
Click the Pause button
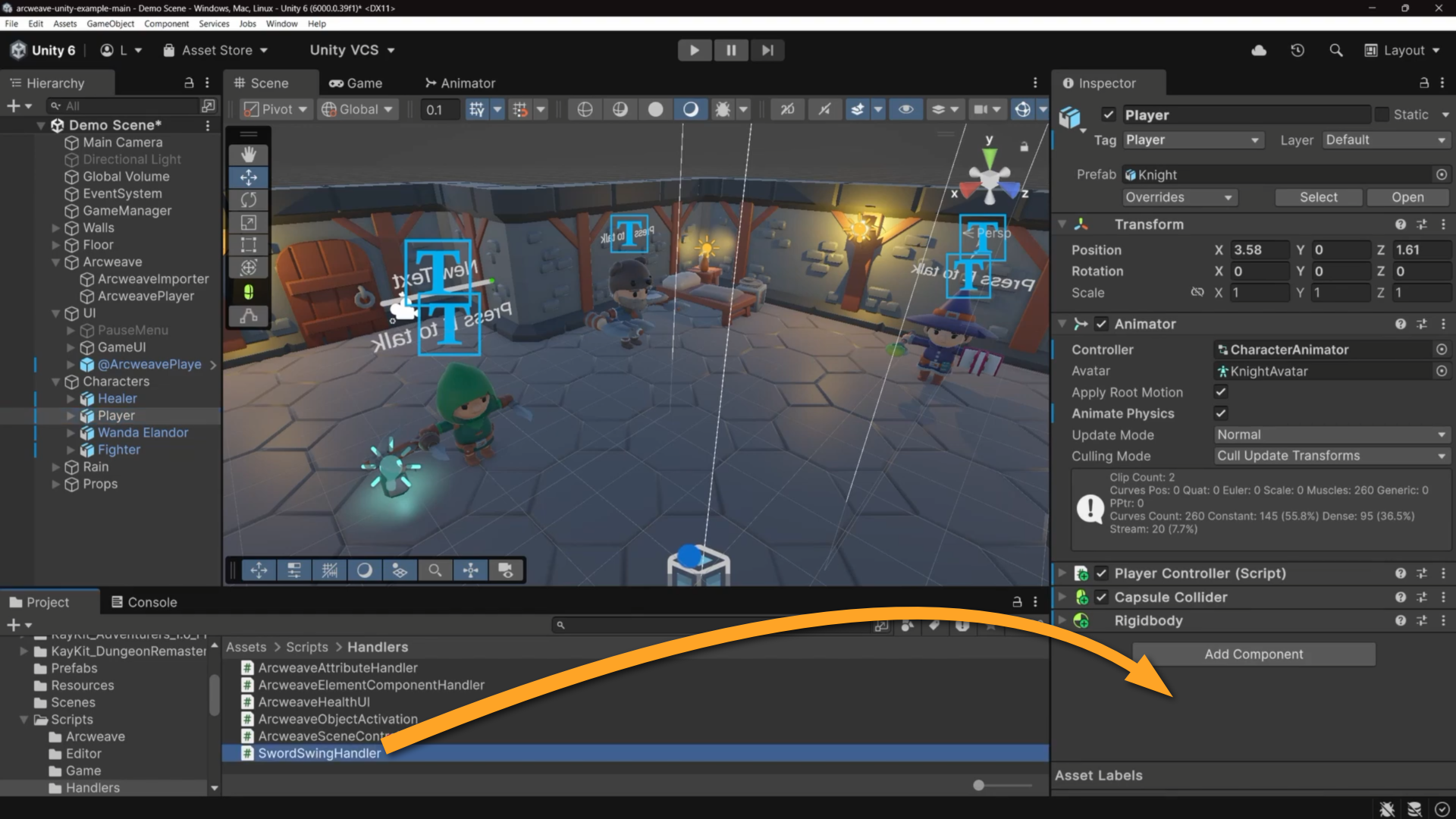[x=731, y=50]
